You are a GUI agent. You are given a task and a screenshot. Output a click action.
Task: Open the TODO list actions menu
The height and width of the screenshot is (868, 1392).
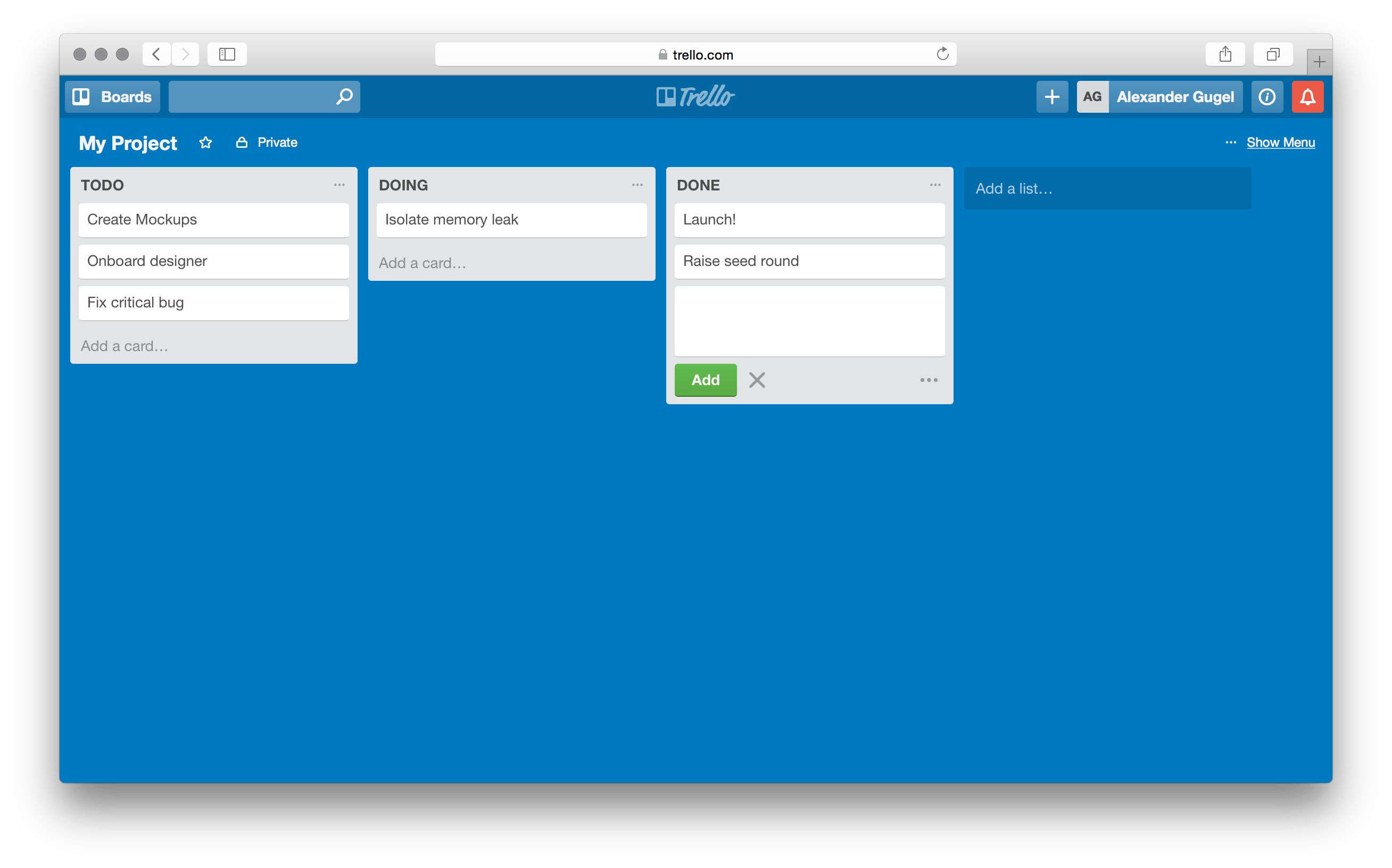pyautogui.click(x=339, y=185)
